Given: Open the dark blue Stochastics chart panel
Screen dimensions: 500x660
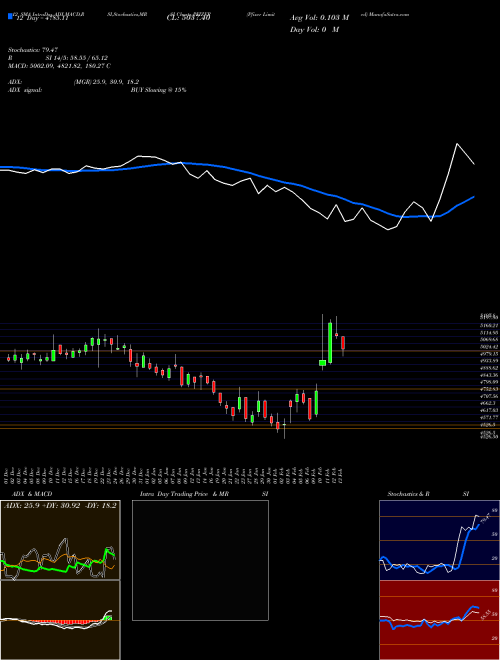Looking at the screenshot, I should pyautogui.click(x=439, y=540).
